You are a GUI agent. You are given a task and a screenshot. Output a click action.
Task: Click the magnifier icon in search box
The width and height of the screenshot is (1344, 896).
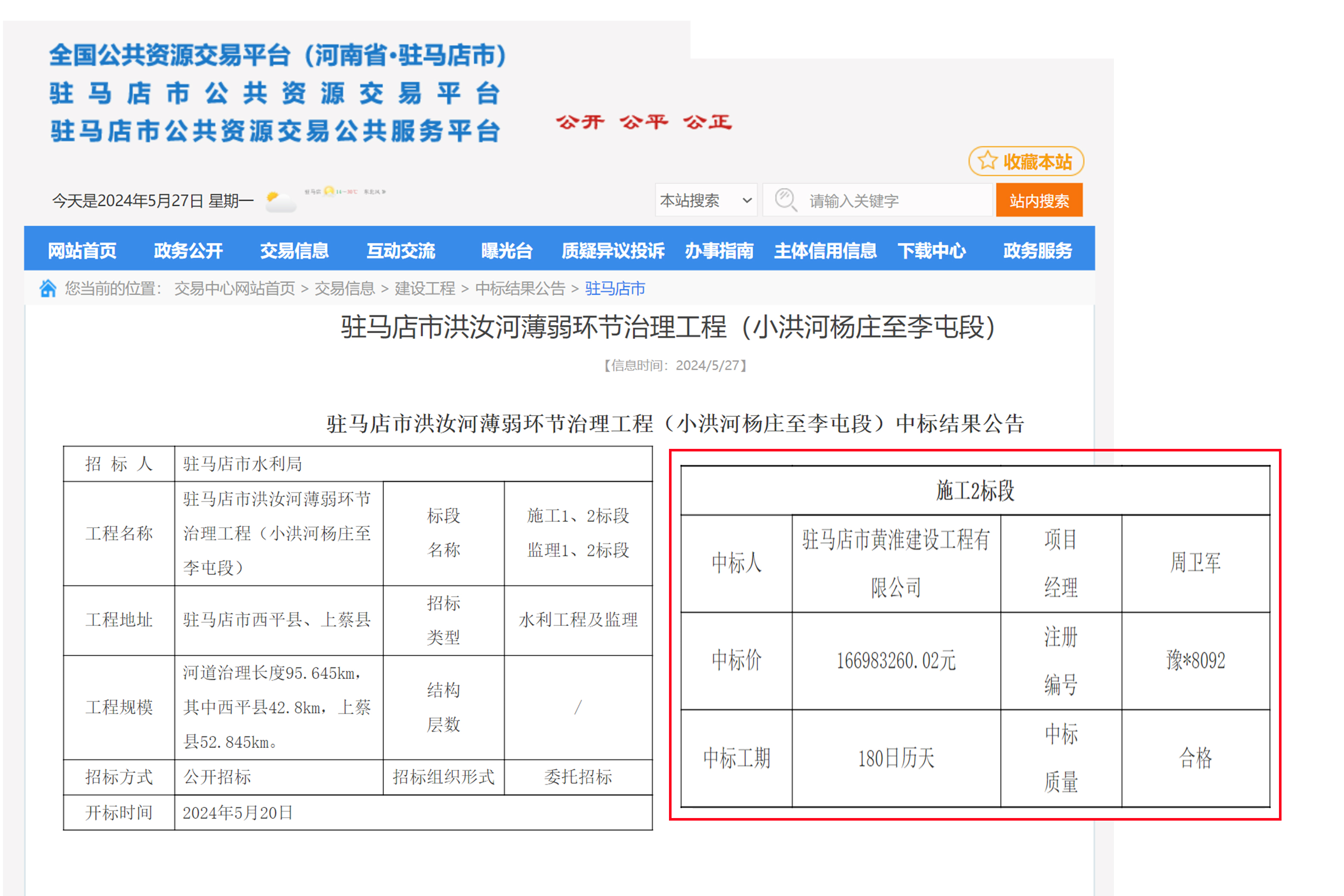tap(786, 200)
